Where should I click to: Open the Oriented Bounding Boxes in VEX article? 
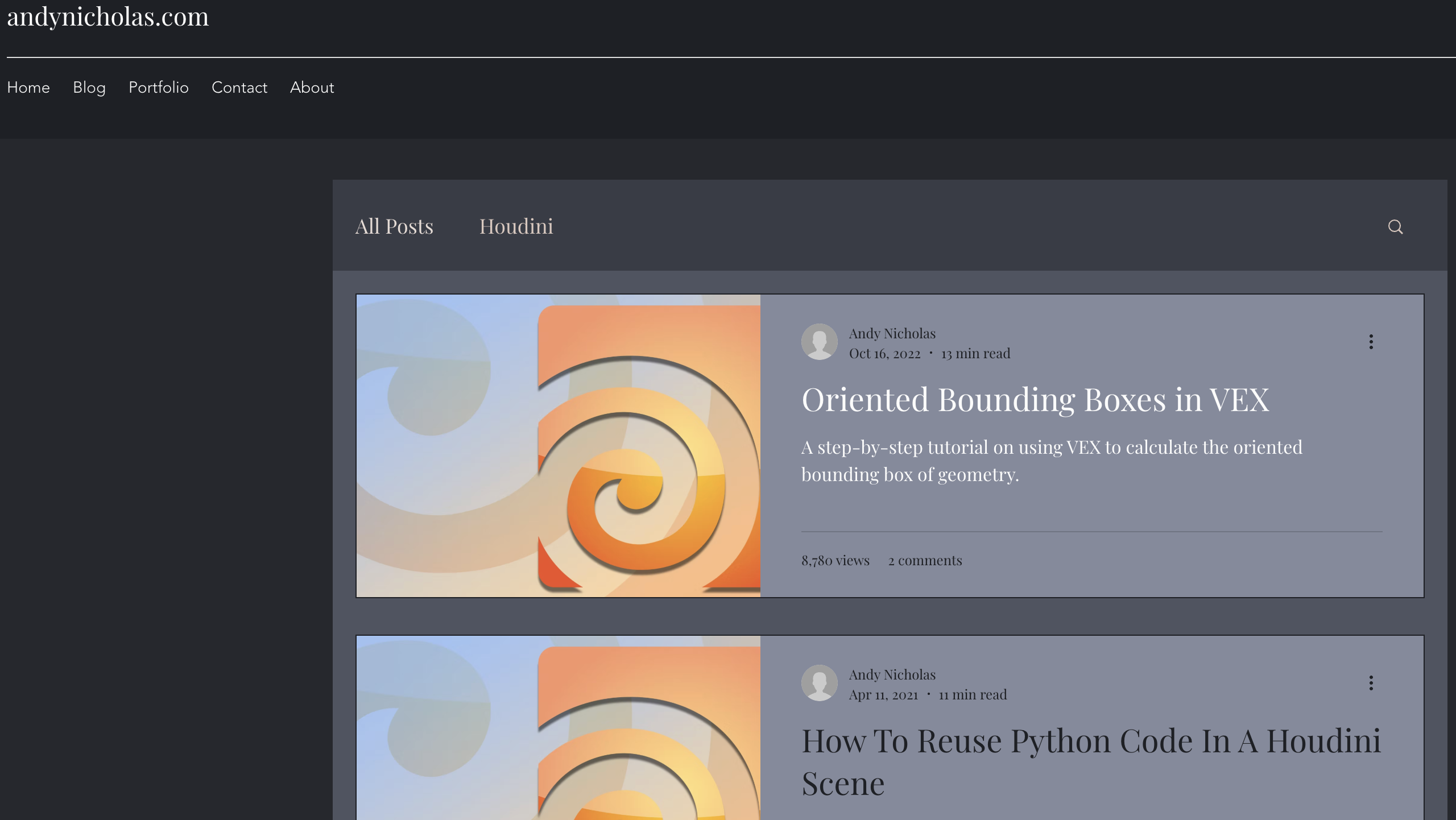pos(1035,400)
